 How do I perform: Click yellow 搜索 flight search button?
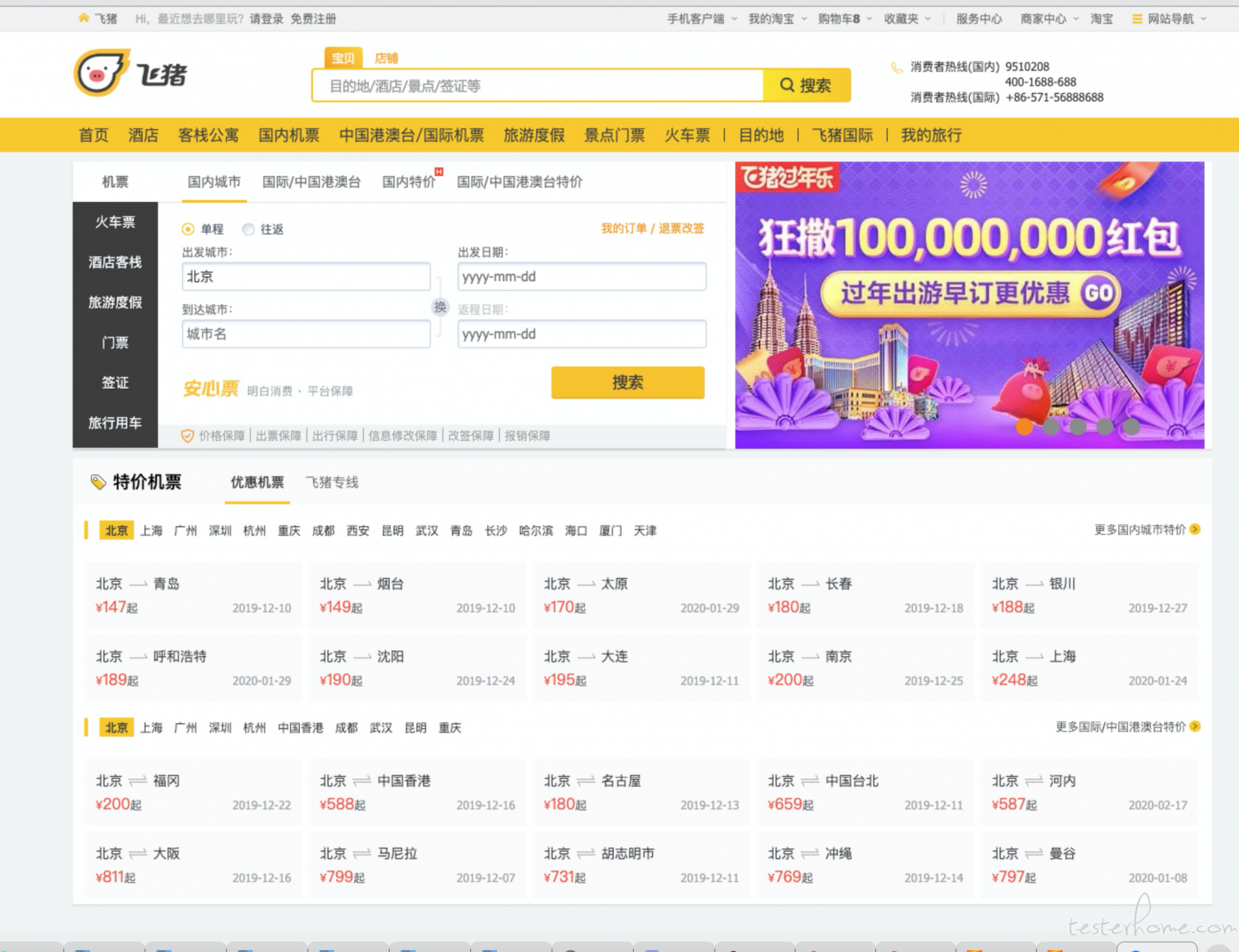click(x=627, y=382)
